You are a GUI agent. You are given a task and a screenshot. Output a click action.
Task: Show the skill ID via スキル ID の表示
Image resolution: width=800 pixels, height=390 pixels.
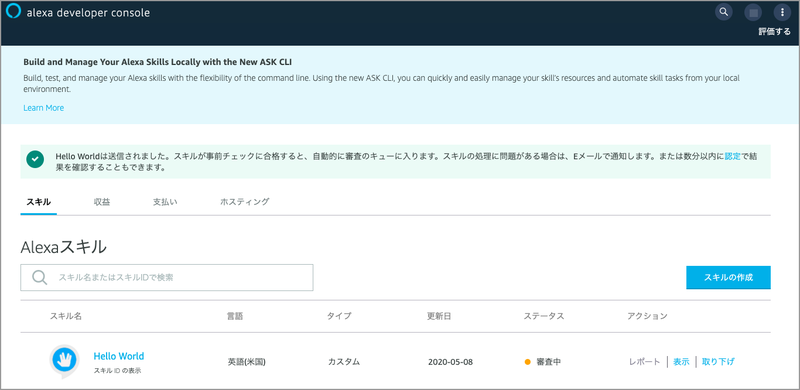pyautogui.click(x=117, y=371)
